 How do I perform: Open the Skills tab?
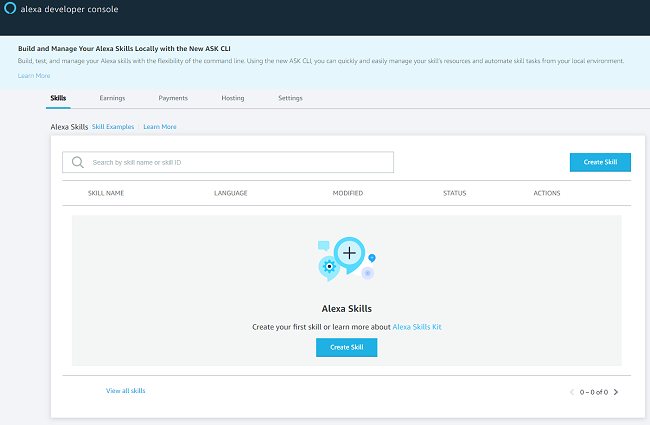(x=58, y=98)
